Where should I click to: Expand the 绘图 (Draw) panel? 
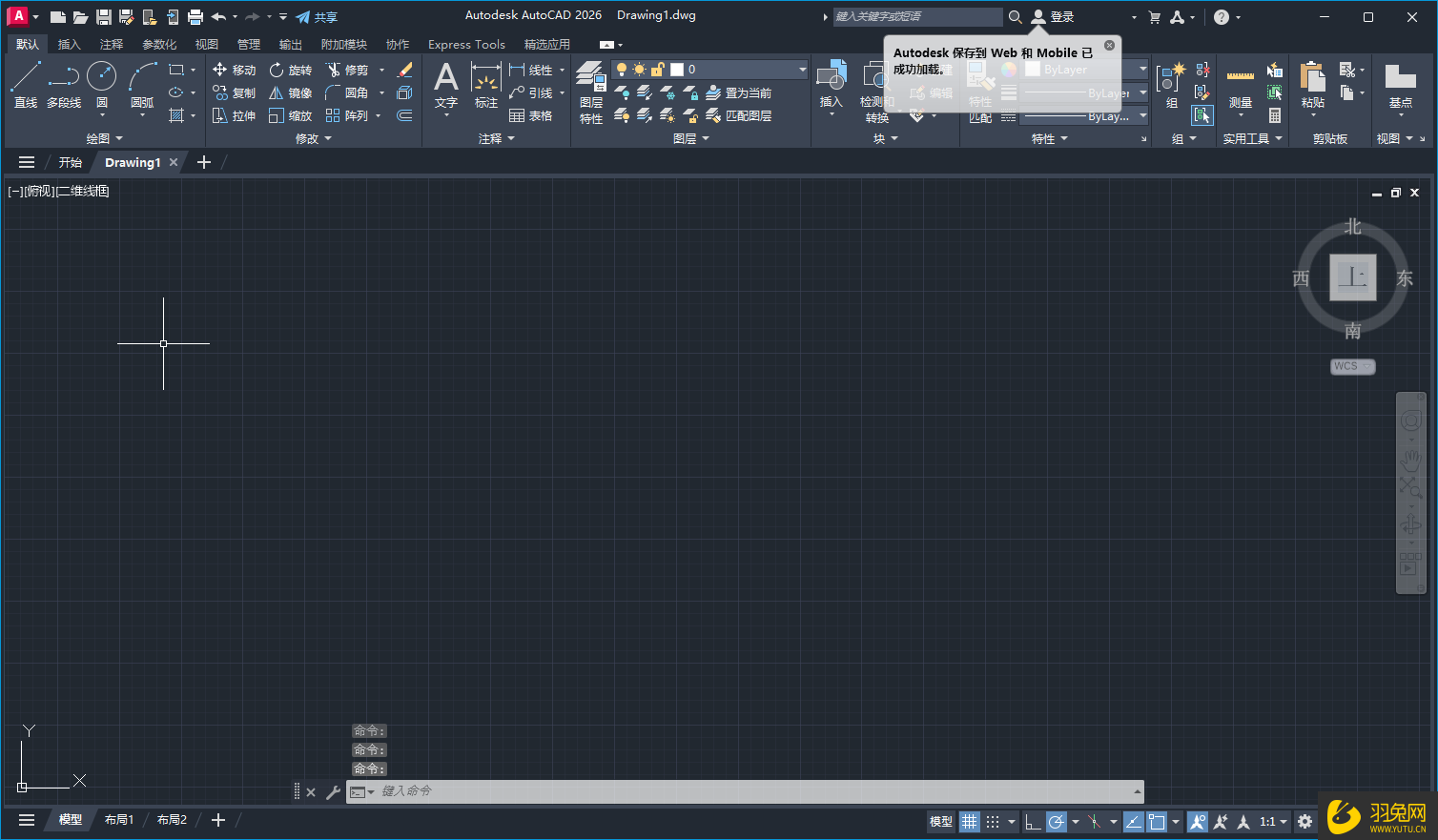coord(104,138)
